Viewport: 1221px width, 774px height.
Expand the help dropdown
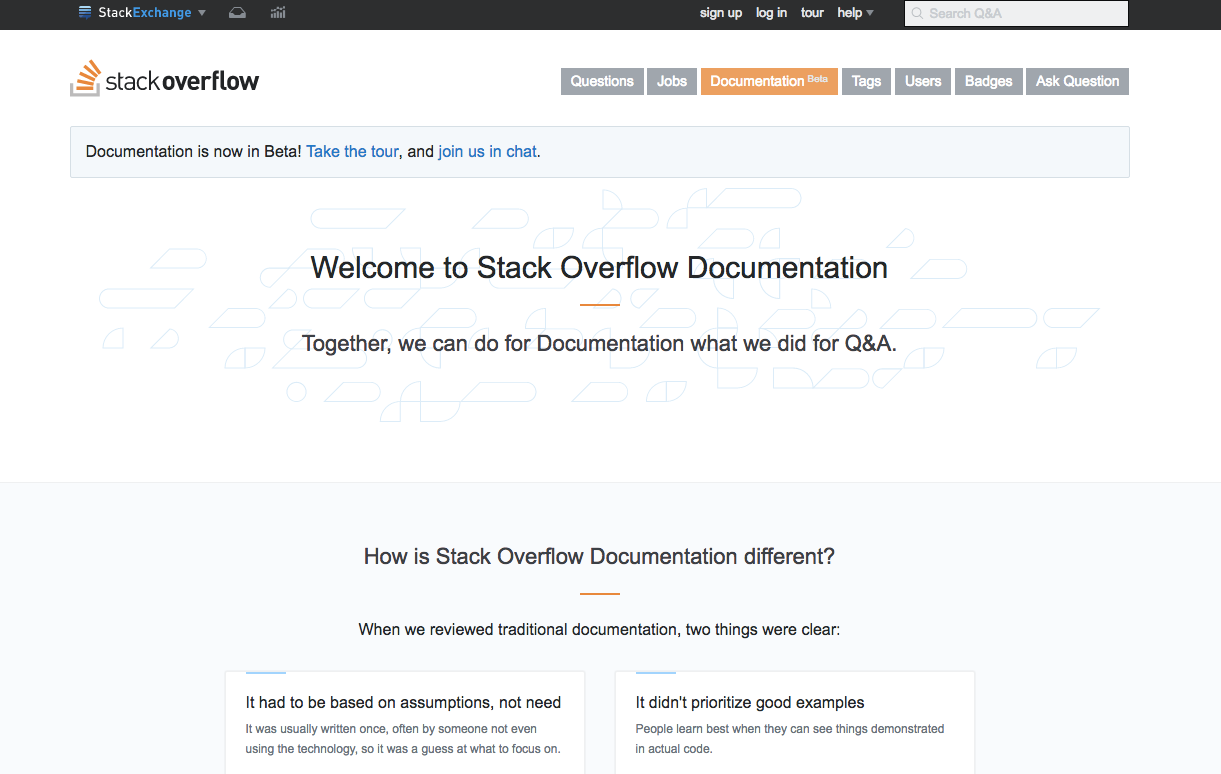856,13
